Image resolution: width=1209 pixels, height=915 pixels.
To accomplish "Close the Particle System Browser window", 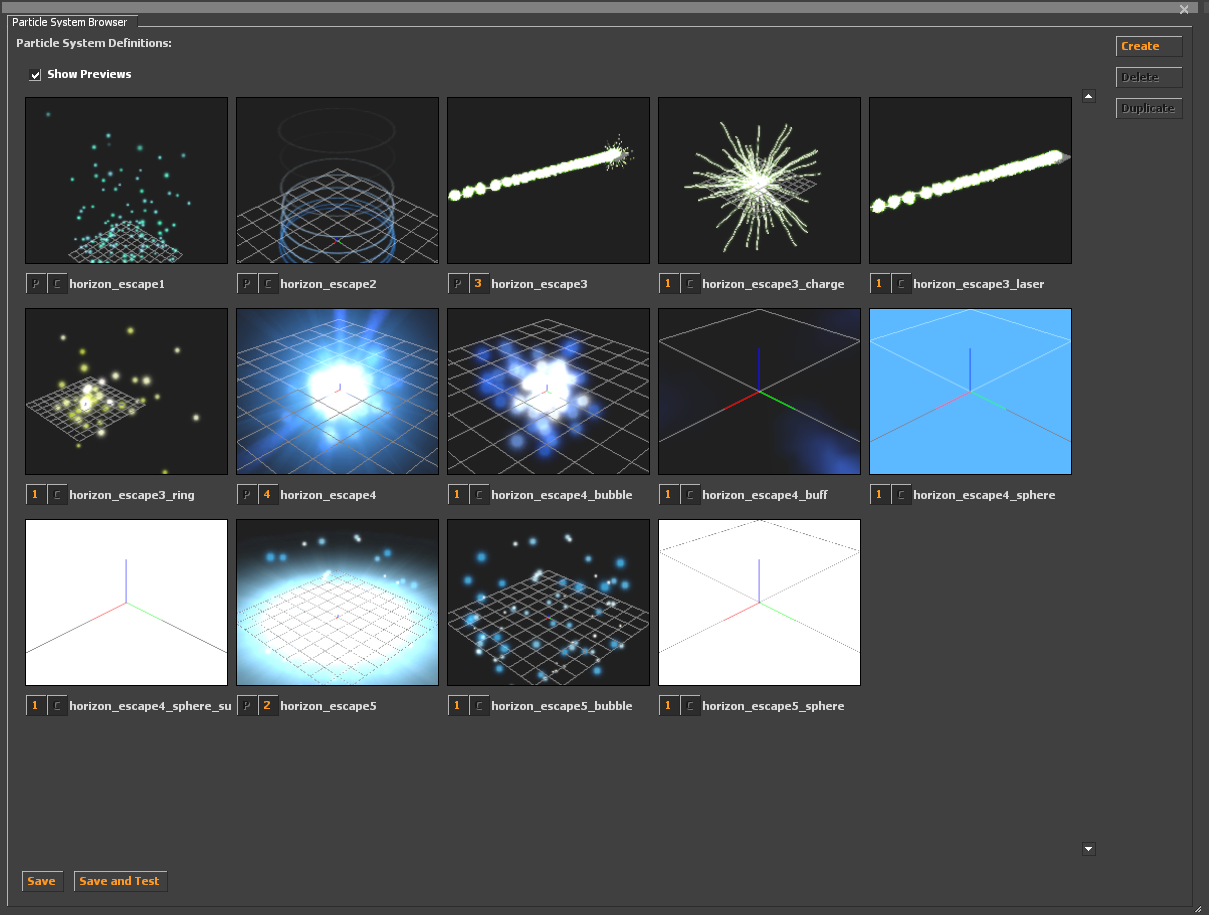I will 1184,9.
